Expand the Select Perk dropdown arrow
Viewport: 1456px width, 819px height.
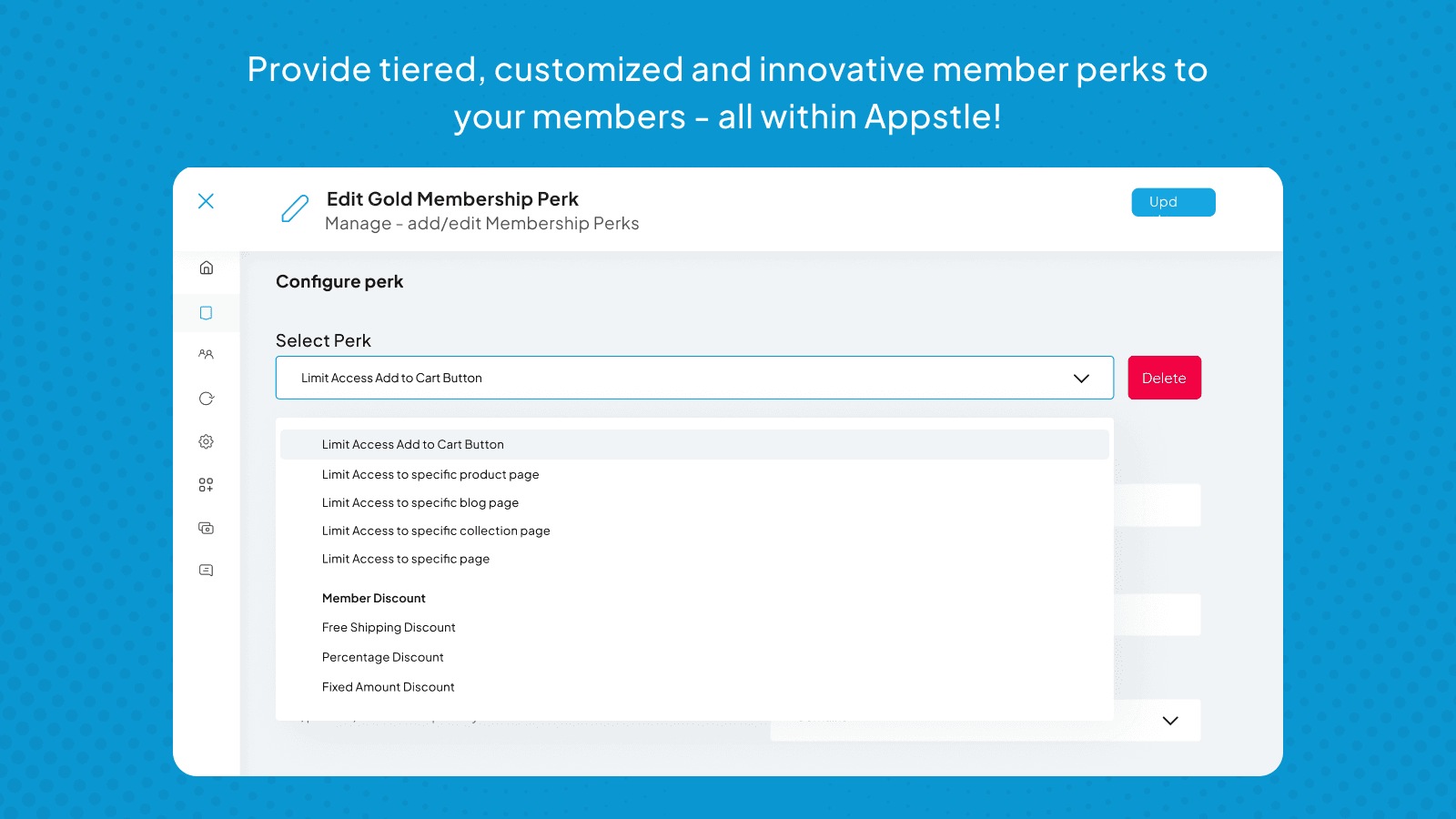1081,378
